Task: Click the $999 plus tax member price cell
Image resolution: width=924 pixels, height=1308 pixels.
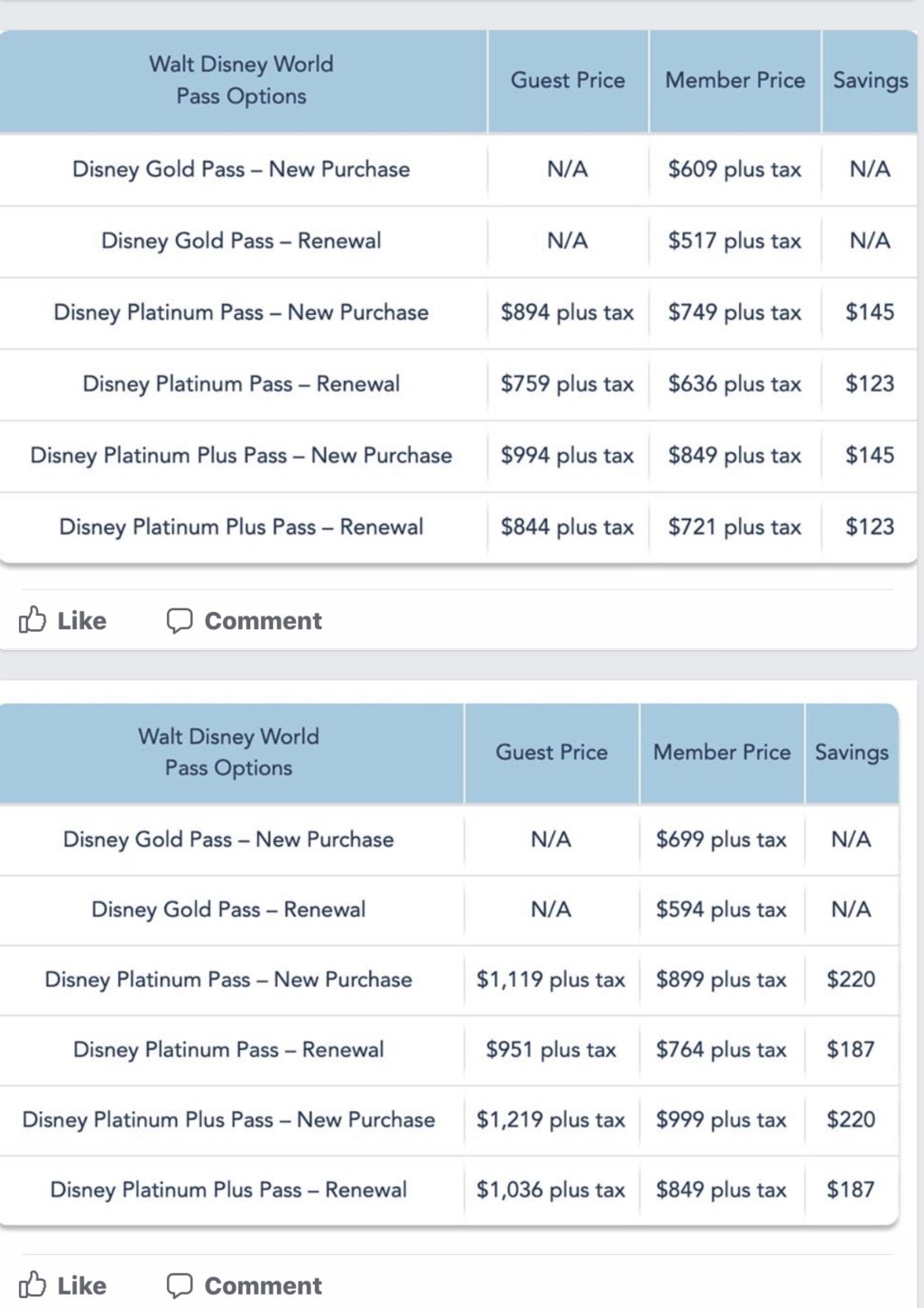Action: 720,1120
